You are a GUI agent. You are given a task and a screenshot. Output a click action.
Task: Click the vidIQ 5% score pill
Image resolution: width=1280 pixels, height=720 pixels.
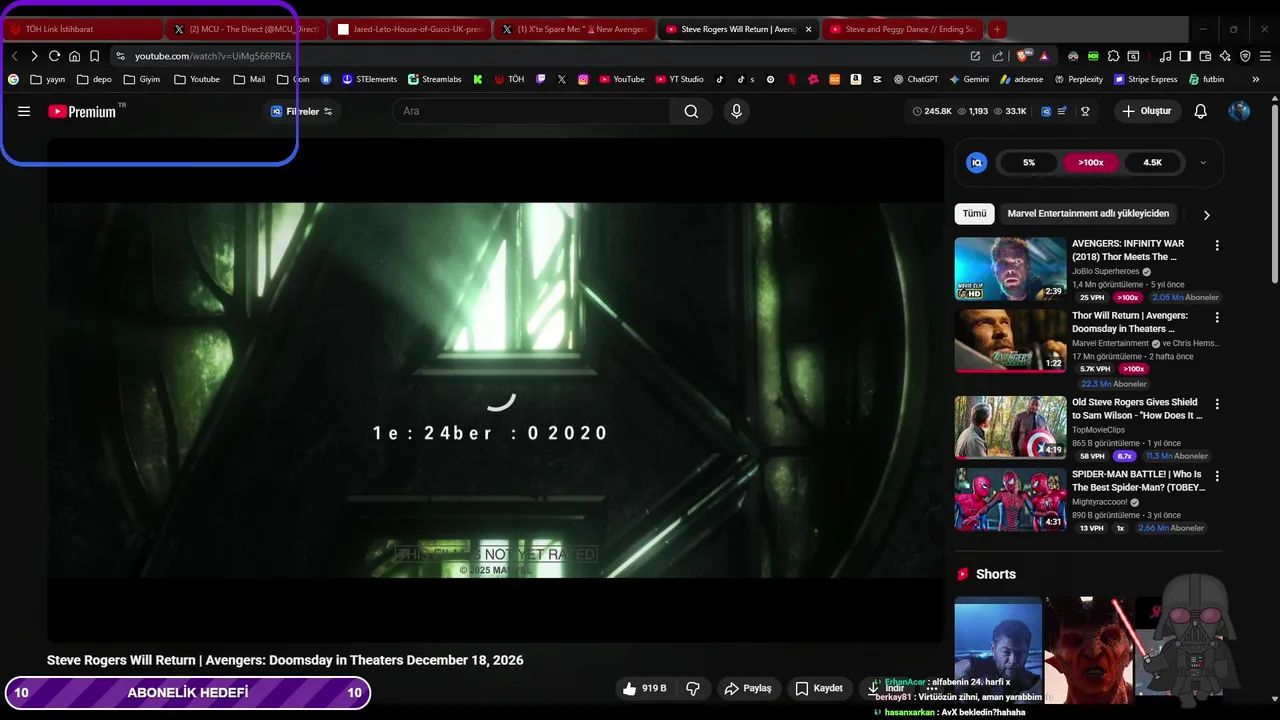click(x=1028, y=162)
